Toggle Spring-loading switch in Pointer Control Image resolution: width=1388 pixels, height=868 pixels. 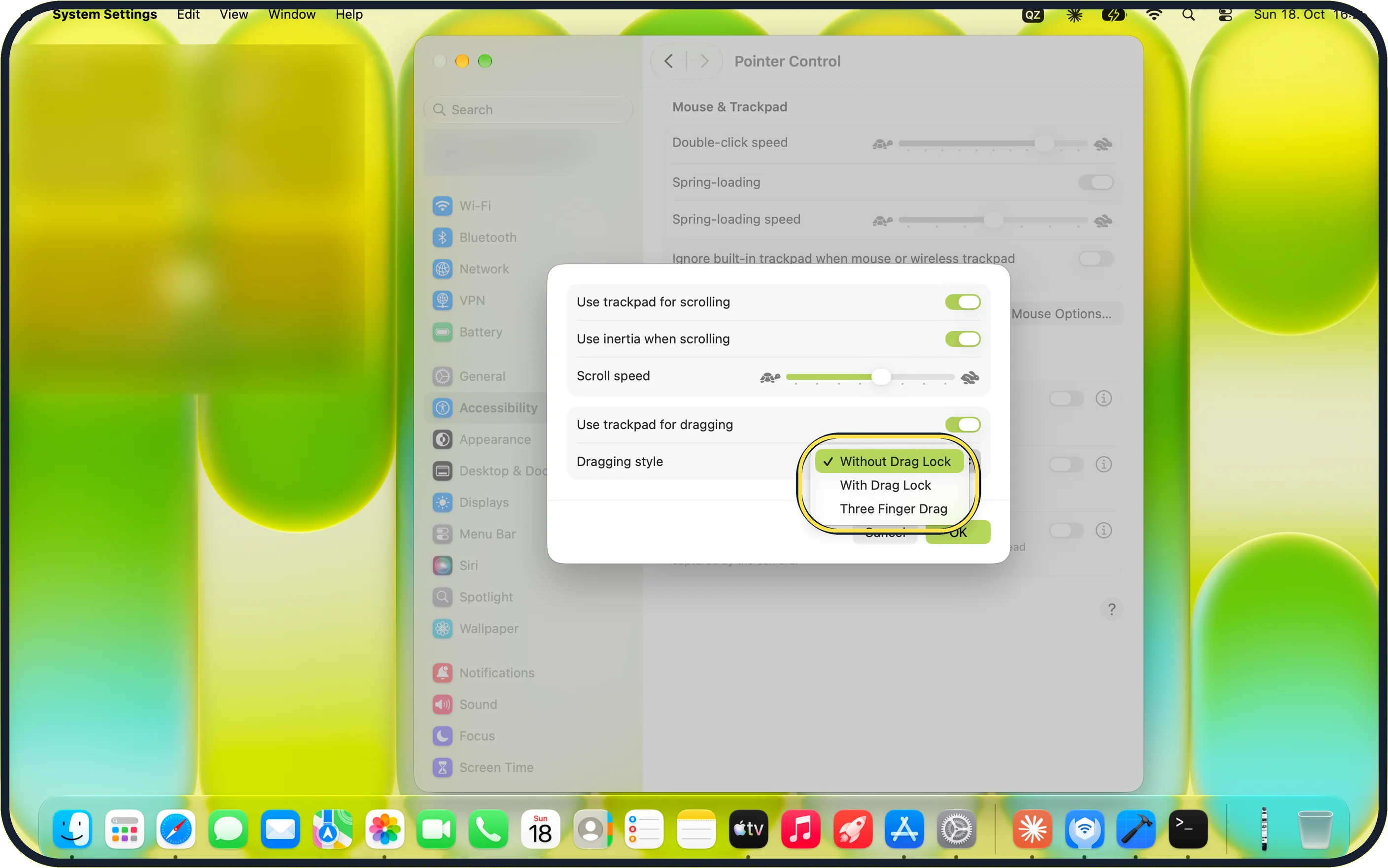point(1095,183)
